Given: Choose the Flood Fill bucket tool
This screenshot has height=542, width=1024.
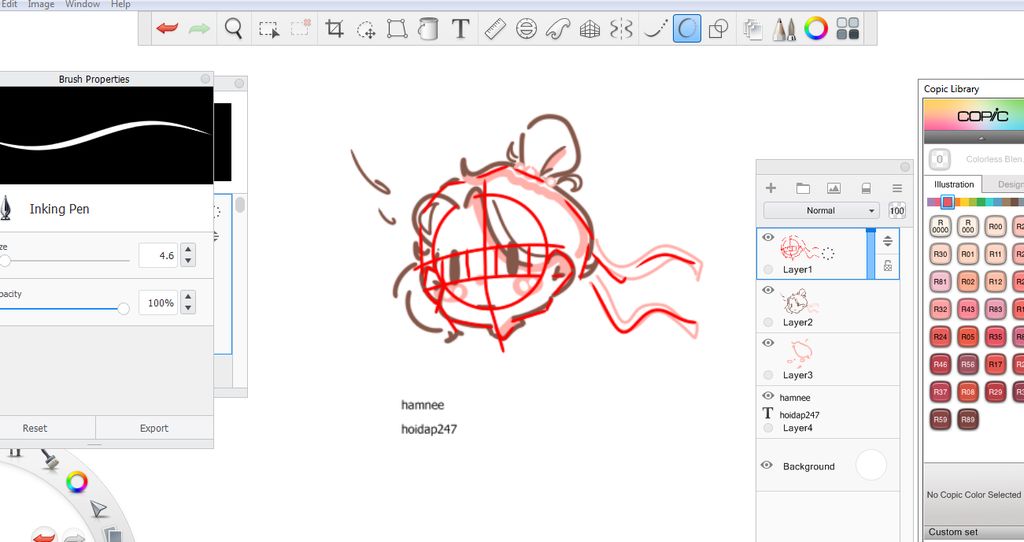Looking at the screenshot, I should pos(428,29).
